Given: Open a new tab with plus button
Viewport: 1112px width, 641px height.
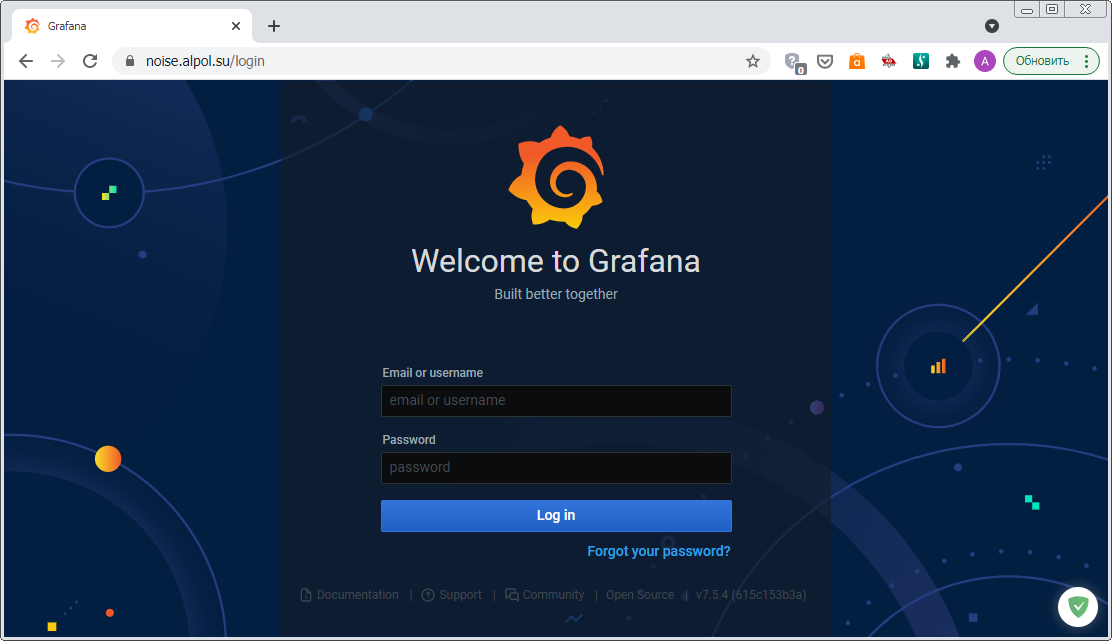Looking at the screenshot, I should 274,26.
